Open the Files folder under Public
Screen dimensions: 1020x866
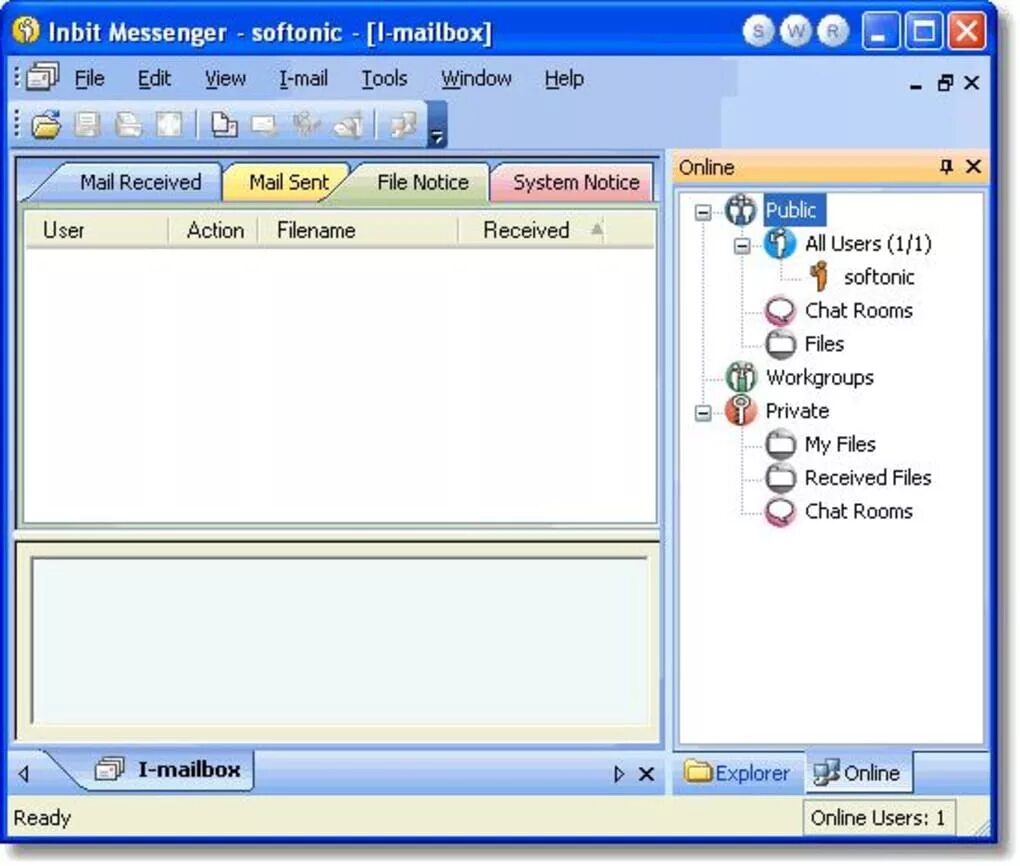click(824, 344)
